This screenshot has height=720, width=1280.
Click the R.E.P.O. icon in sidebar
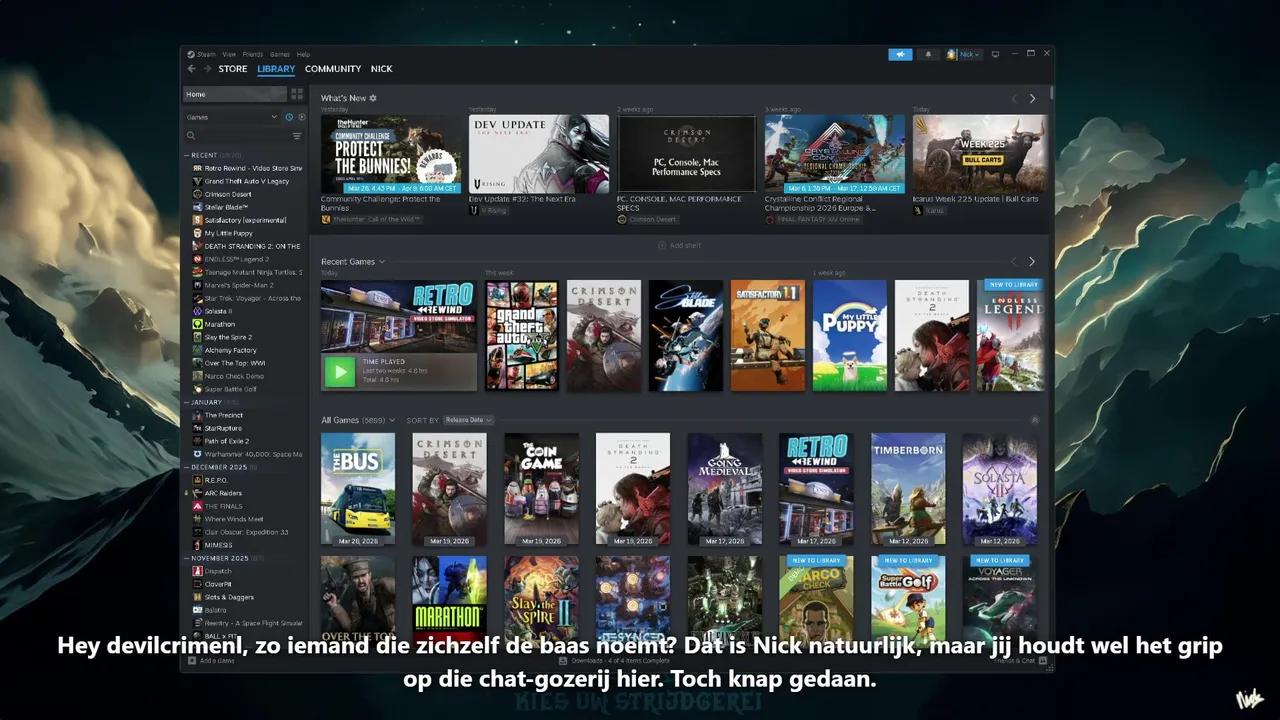(x=197, y=480)
